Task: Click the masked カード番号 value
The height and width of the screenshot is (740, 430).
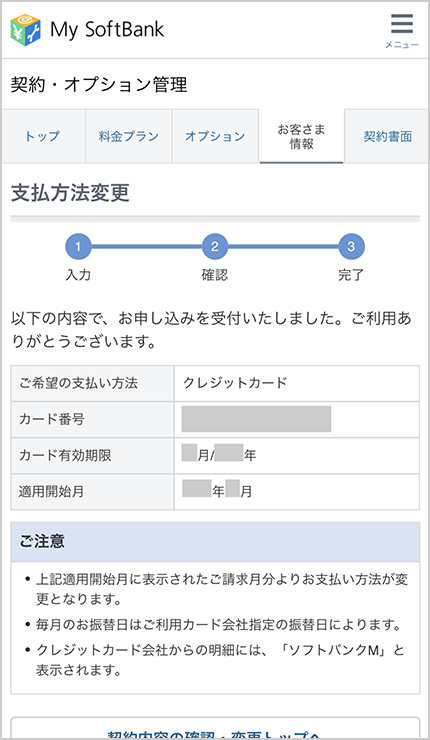Action: point(256,419)
